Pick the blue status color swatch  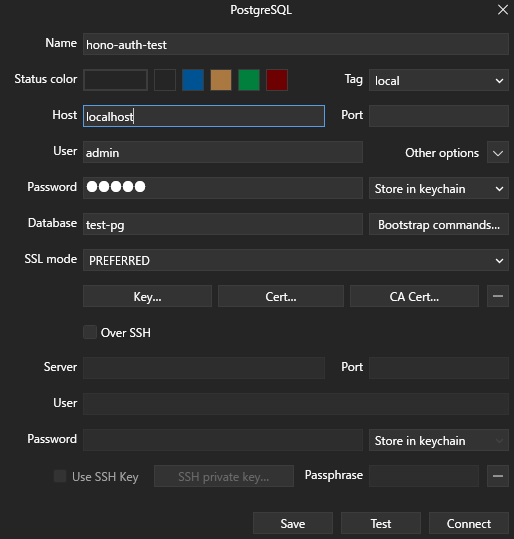pyautogui.click(x=193, y=80)
